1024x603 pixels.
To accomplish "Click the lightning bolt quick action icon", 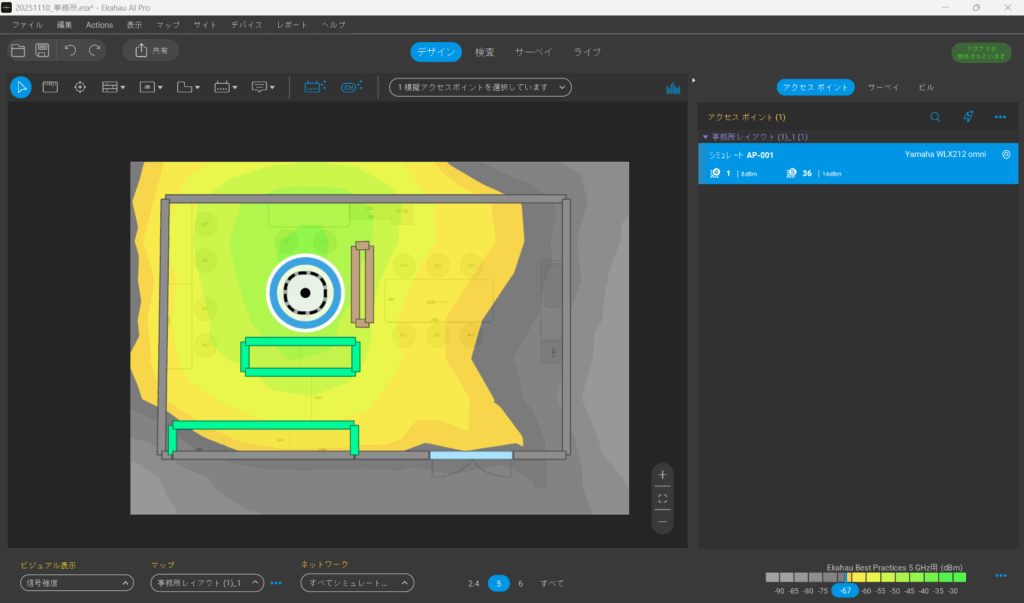I will click(x=968, y=117).
